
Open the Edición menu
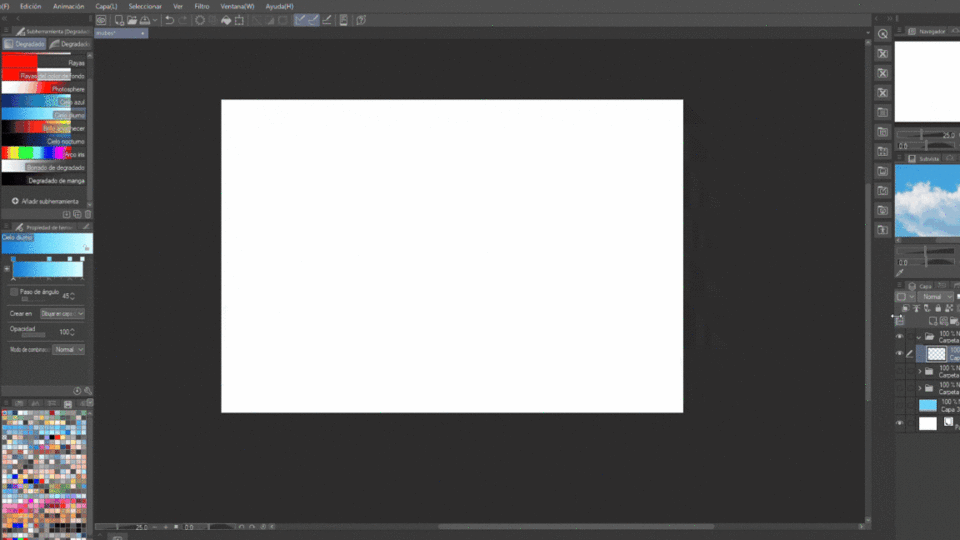31,6
